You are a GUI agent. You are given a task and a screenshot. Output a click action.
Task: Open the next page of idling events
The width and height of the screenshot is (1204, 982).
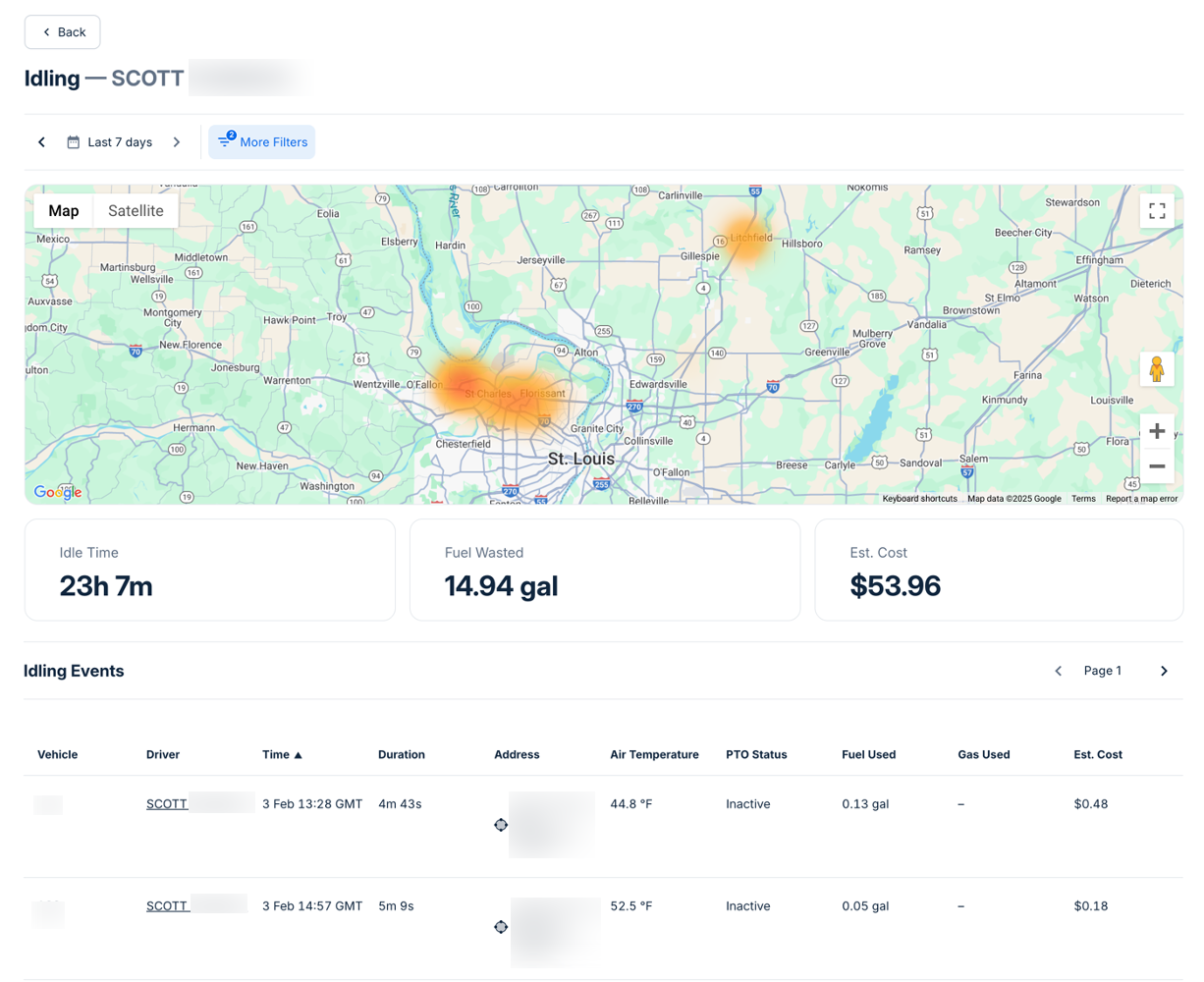[1164, 671]
